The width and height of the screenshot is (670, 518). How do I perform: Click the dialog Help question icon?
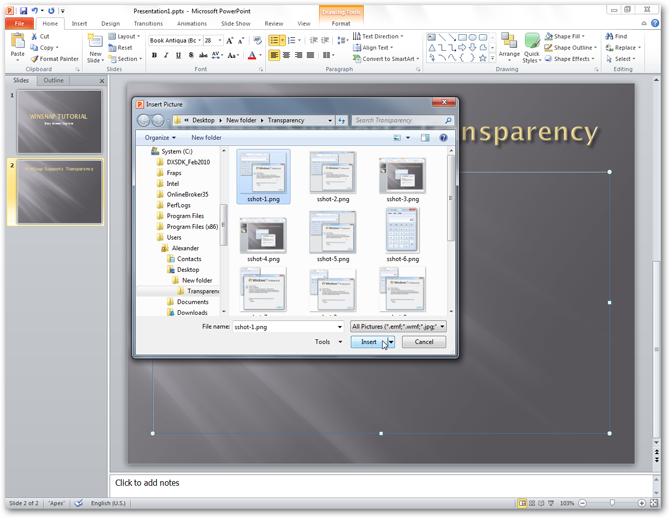click(444, 138)
